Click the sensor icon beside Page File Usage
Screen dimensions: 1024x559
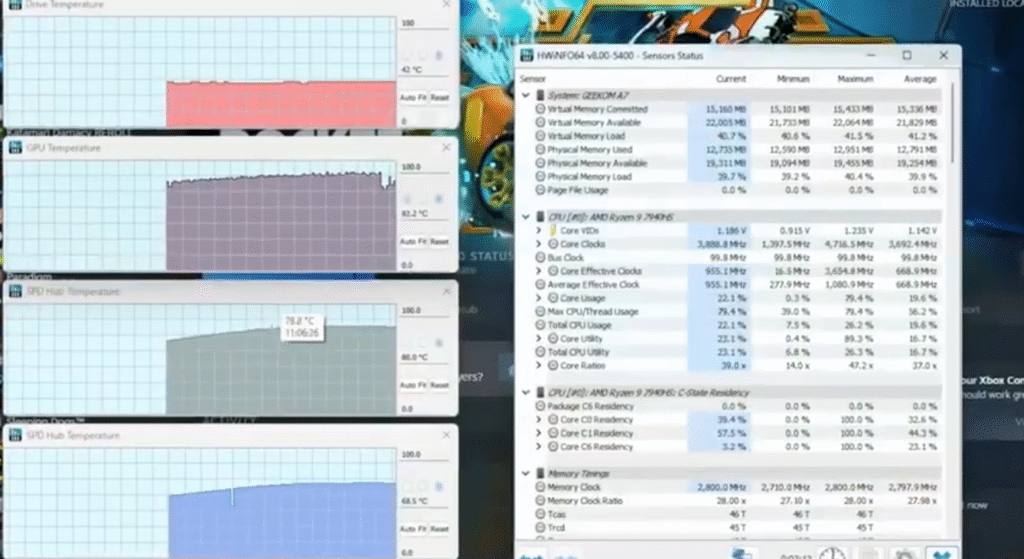[540, 190]
